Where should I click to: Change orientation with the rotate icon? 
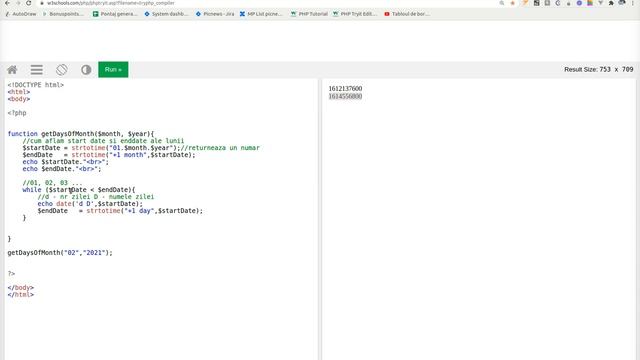[62, 70]
